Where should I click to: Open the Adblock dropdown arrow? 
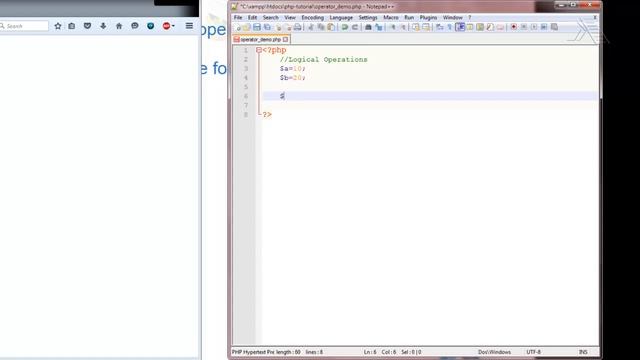[x=173, y=26]
